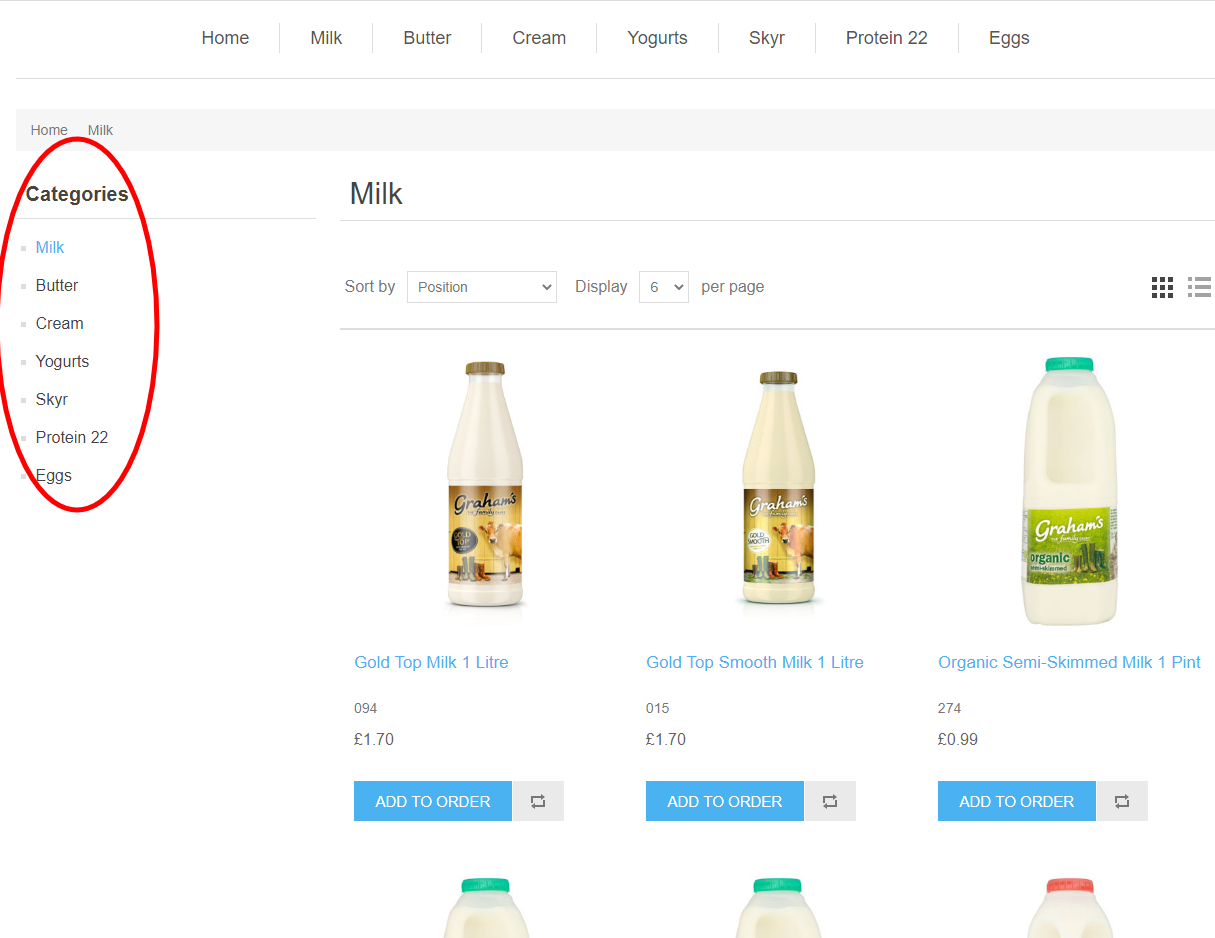Viewport: 1215px width, 938px height.
Task: Click the Organic Semi-Skimmed Milk product image
Action: pos(1068,490)
